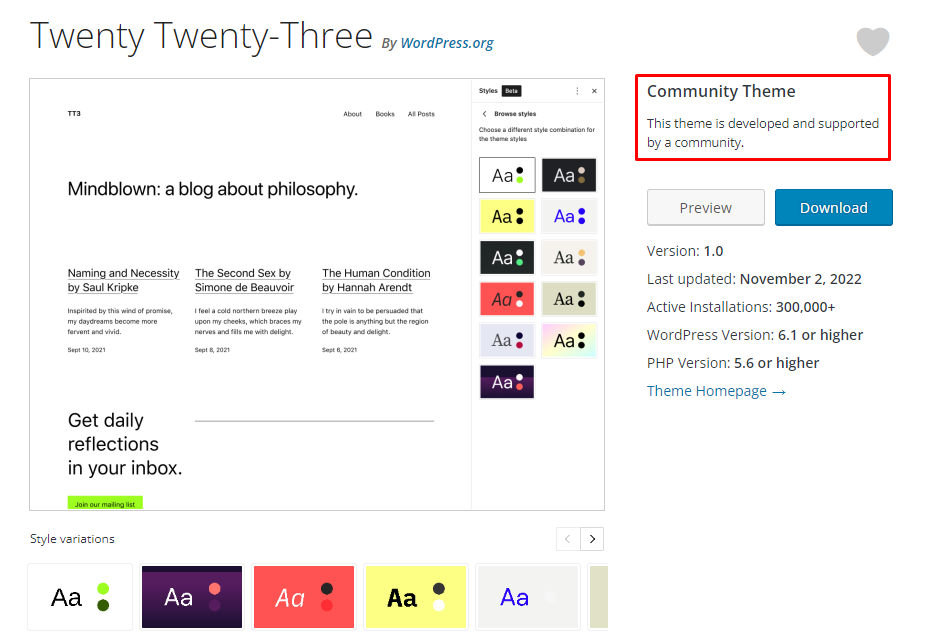Download the Twenty Twenty-Three theme
Viewport: 925px width, 641px height.
pos(833,207)
